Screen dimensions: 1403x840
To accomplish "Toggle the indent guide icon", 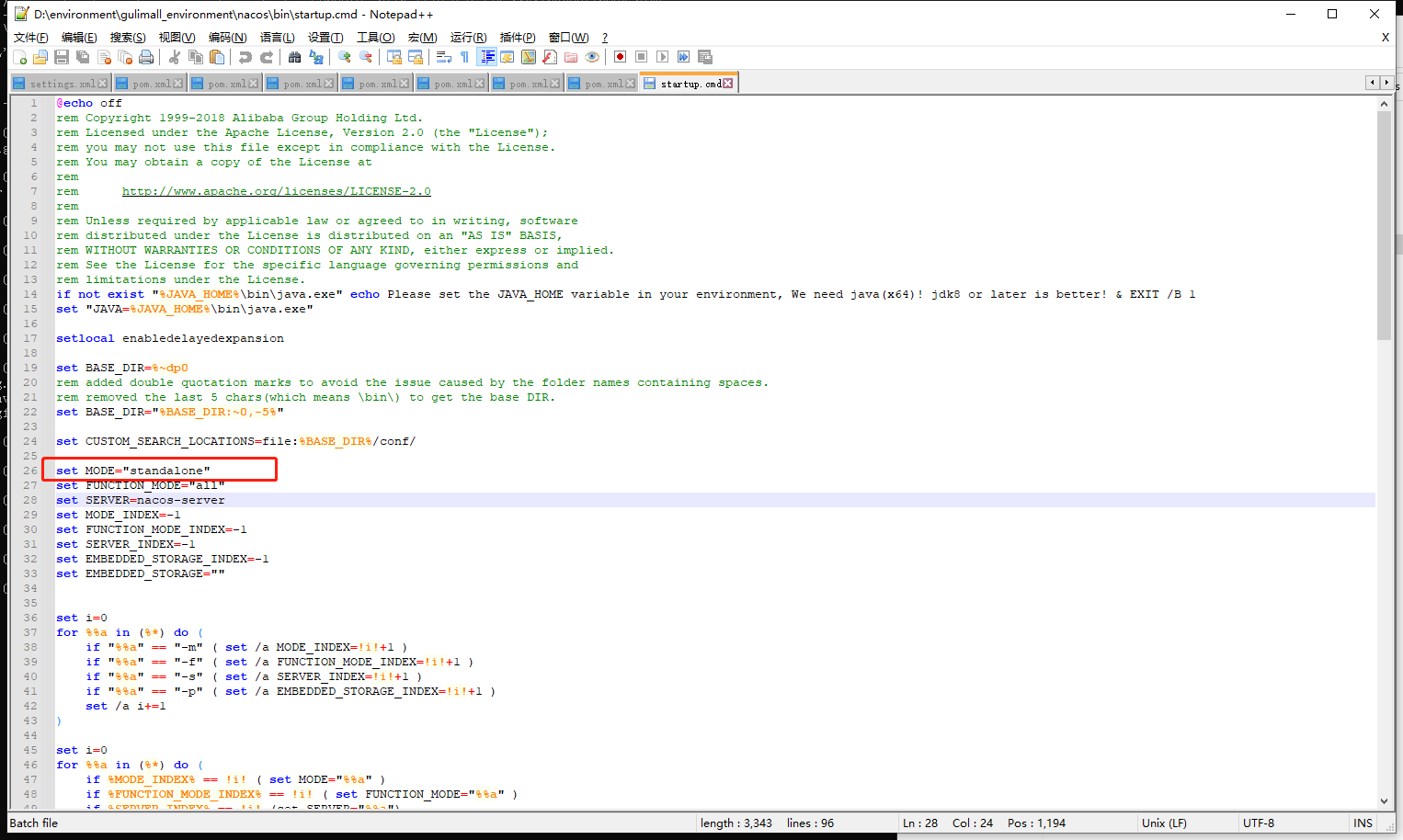I will pos(486,57).
